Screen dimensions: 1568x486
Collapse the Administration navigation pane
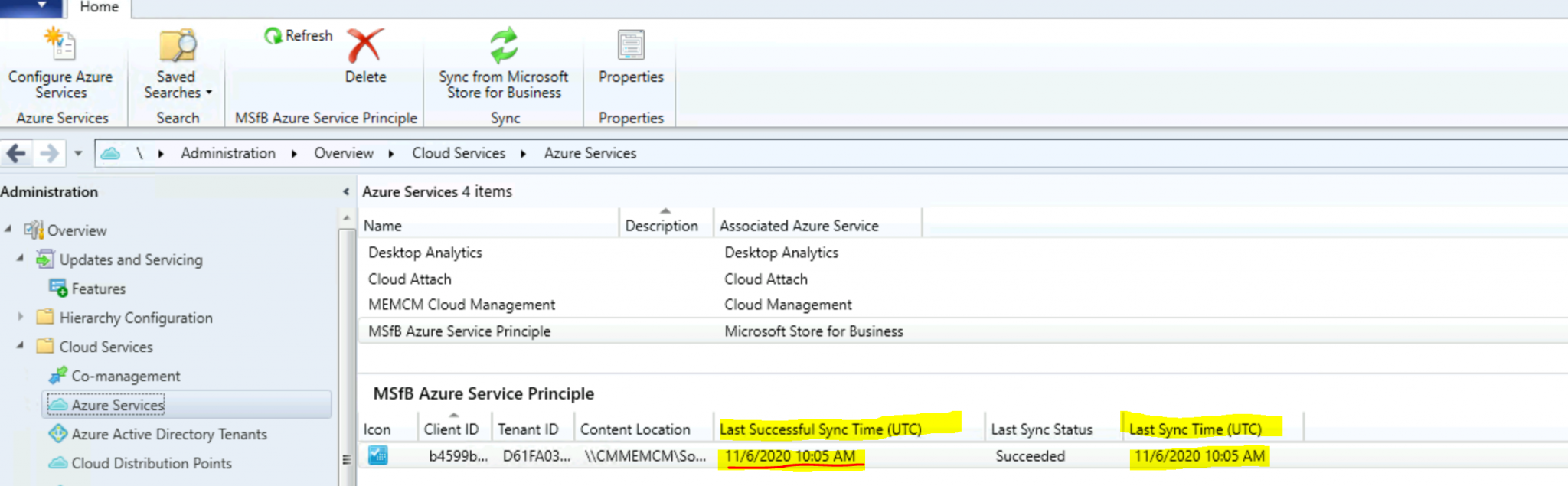(346, 192)
